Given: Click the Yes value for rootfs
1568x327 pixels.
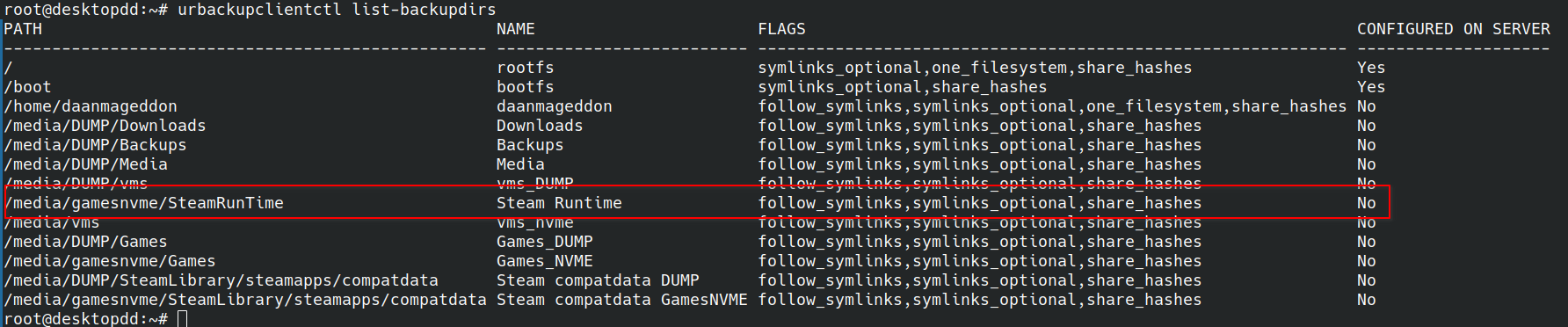Looking at the screenshot, I should [1371, 68].
